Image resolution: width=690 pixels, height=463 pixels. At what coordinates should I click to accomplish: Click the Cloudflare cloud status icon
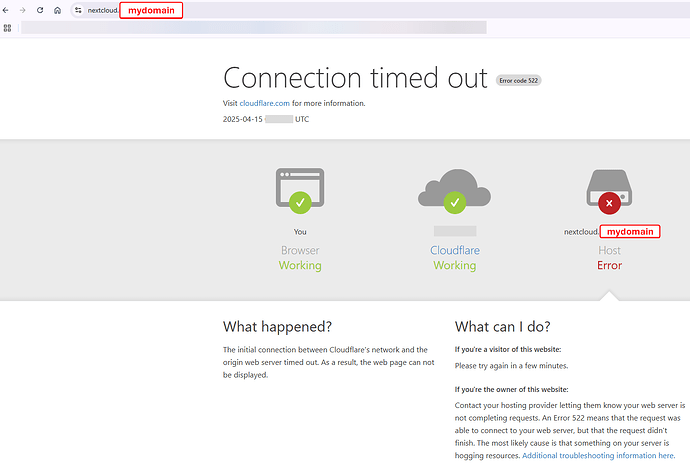tap(454, 190)
